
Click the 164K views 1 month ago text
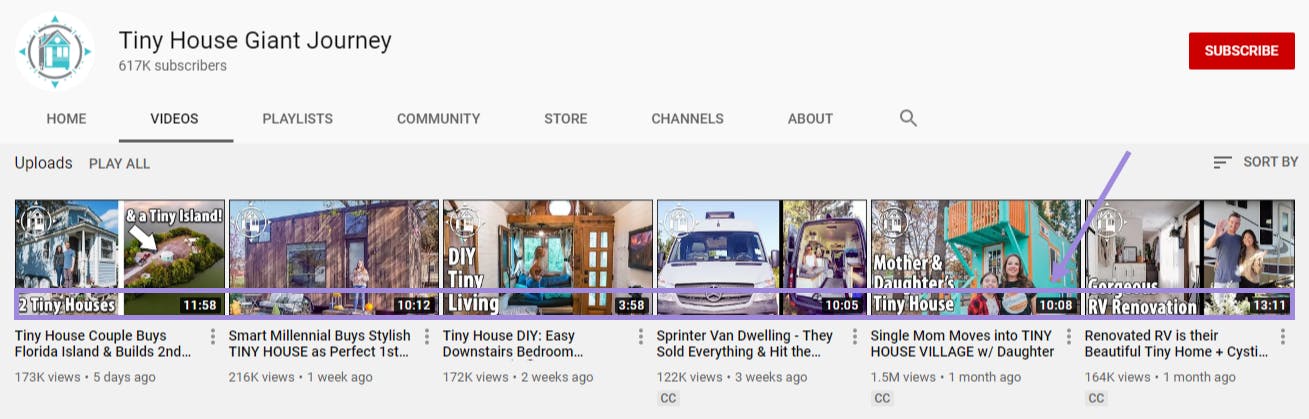tap(1160, 377)
